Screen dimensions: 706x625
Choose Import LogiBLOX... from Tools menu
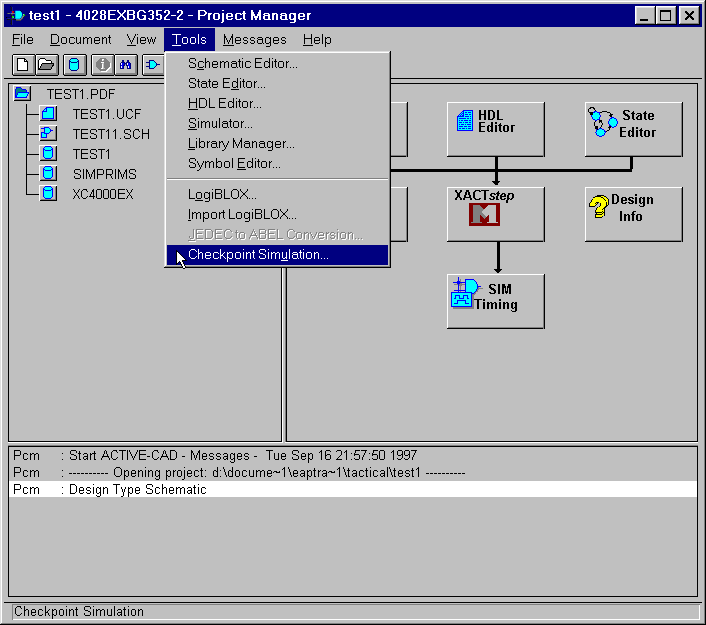point(277,214)
